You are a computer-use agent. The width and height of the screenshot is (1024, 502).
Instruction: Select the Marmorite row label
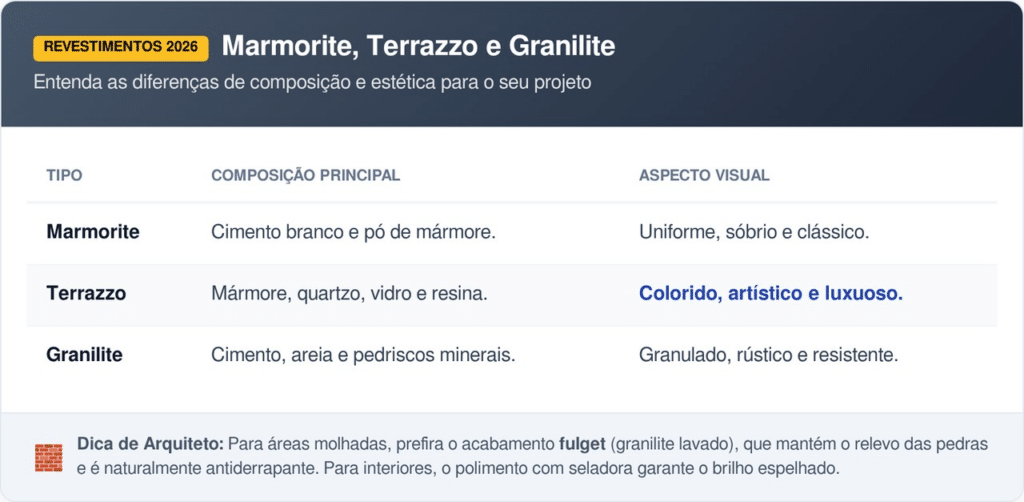click(93, 232)
